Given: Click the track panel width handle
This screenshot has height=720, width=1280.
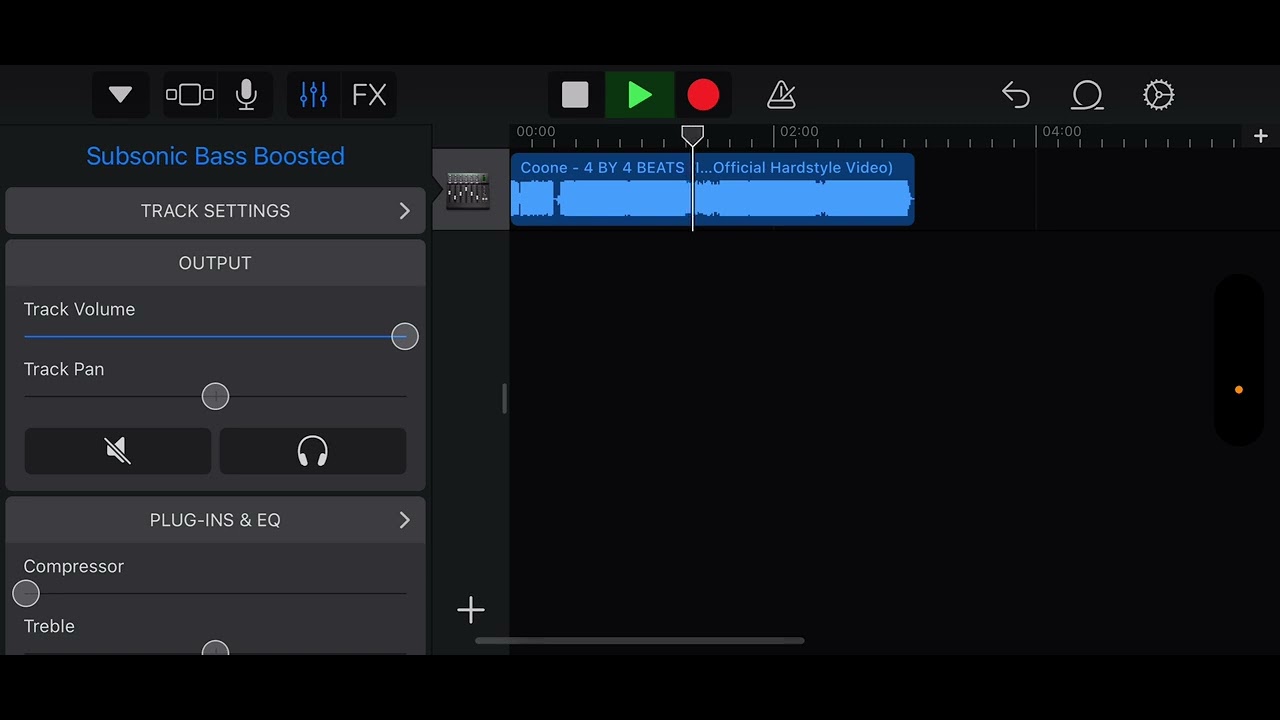Looking at the screenshot, I should 504,398.
